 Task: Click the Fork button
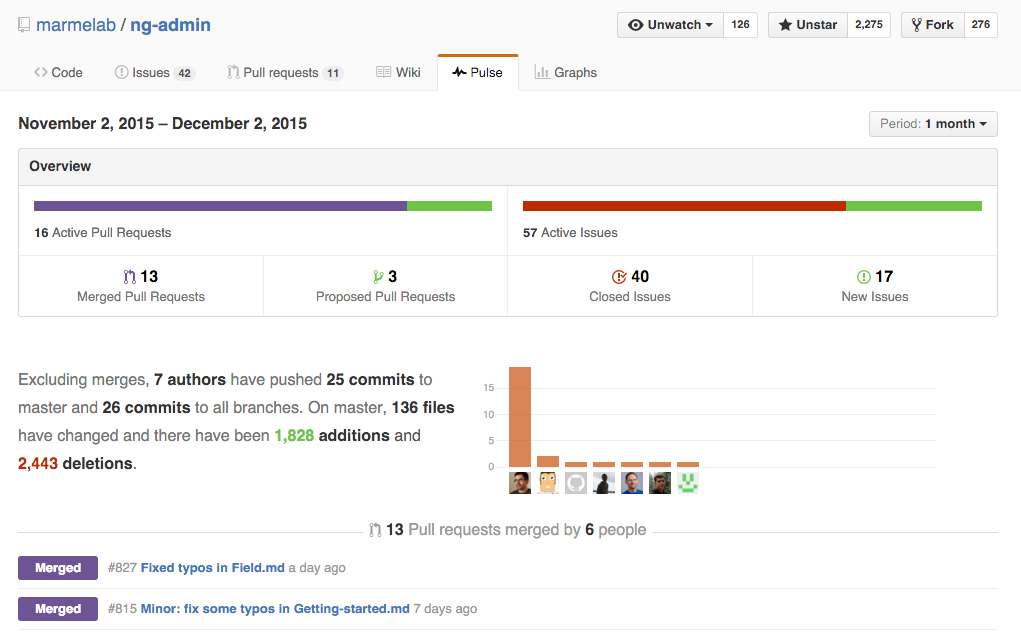932,25
